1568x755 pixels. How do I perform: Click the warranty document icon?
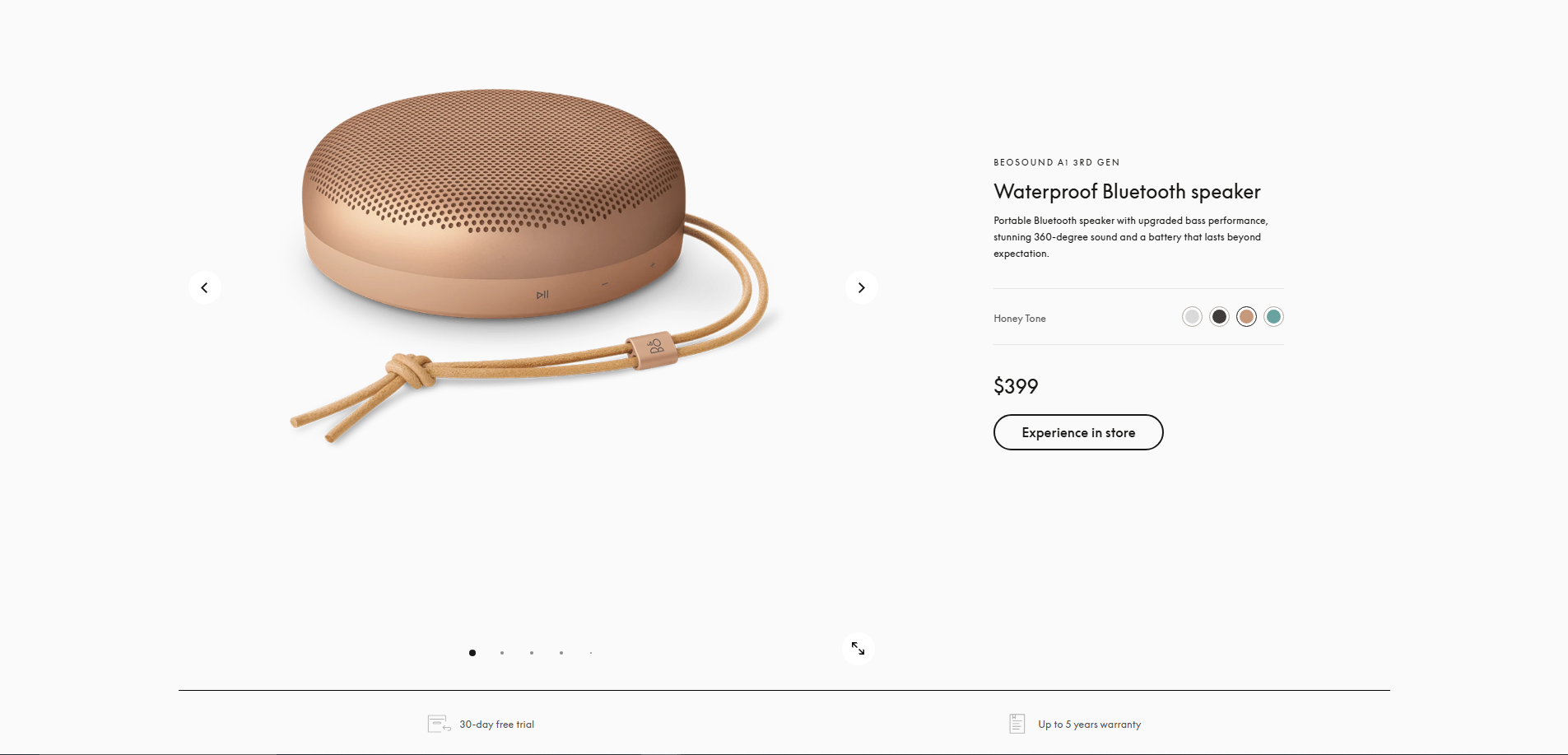click(1017, 724)
